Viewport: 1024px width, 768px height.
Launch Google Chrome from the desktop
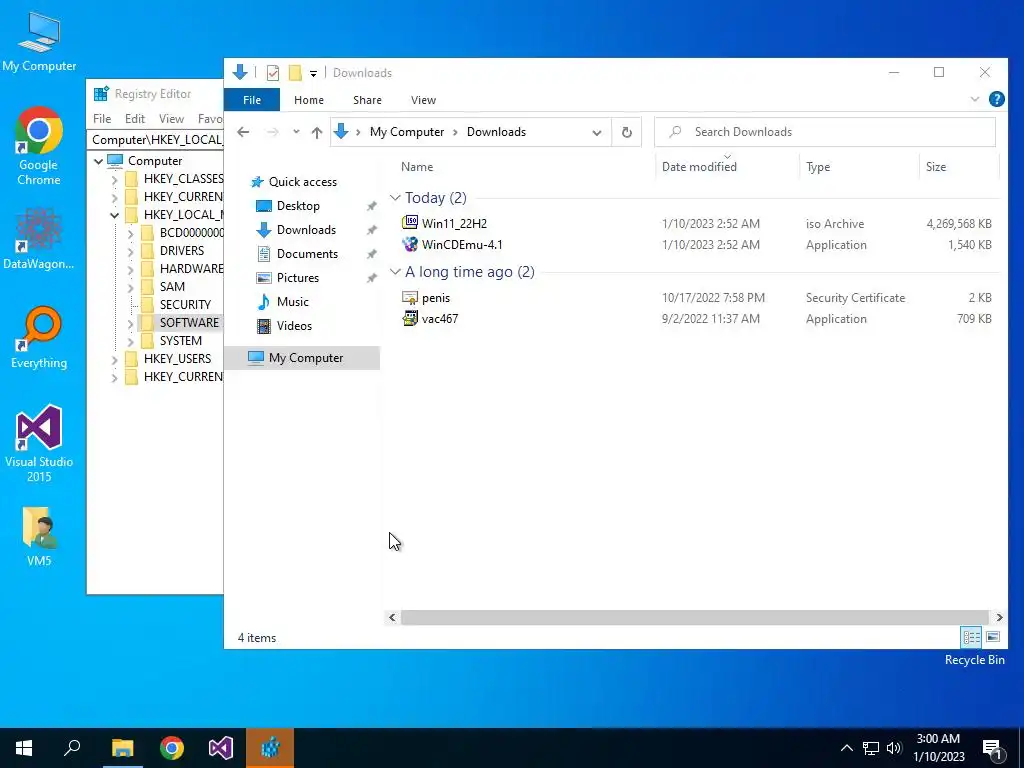click(39, 146)
